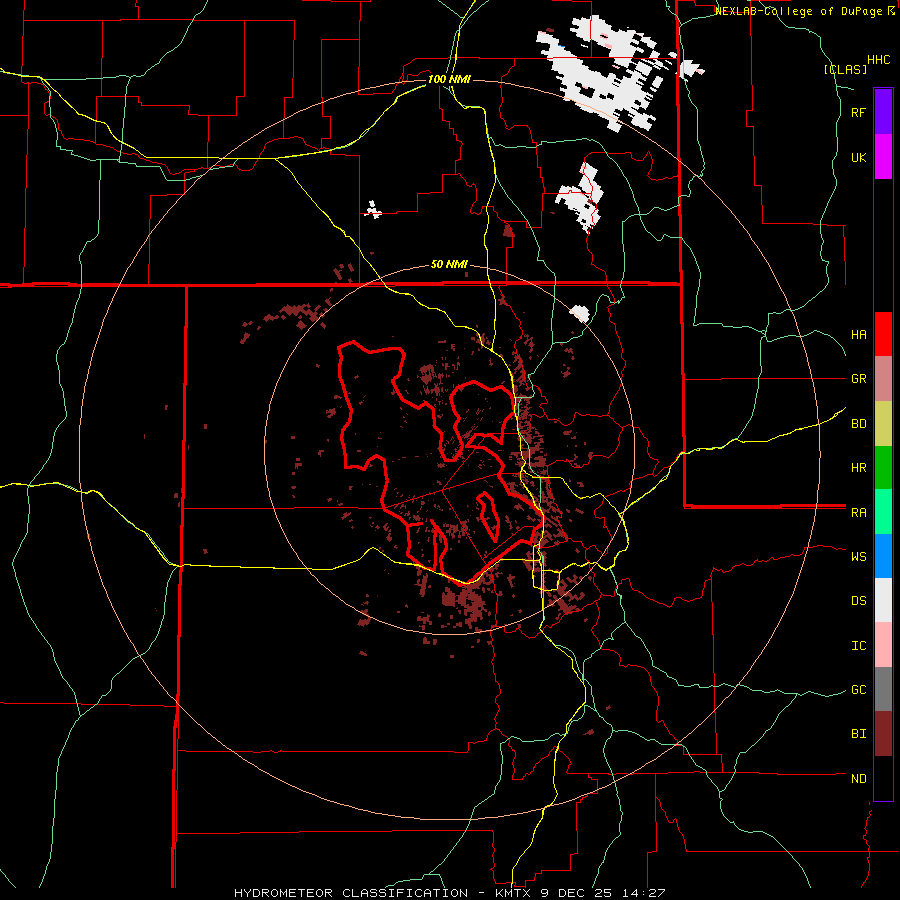Click the BD legend label

point(858,424)
